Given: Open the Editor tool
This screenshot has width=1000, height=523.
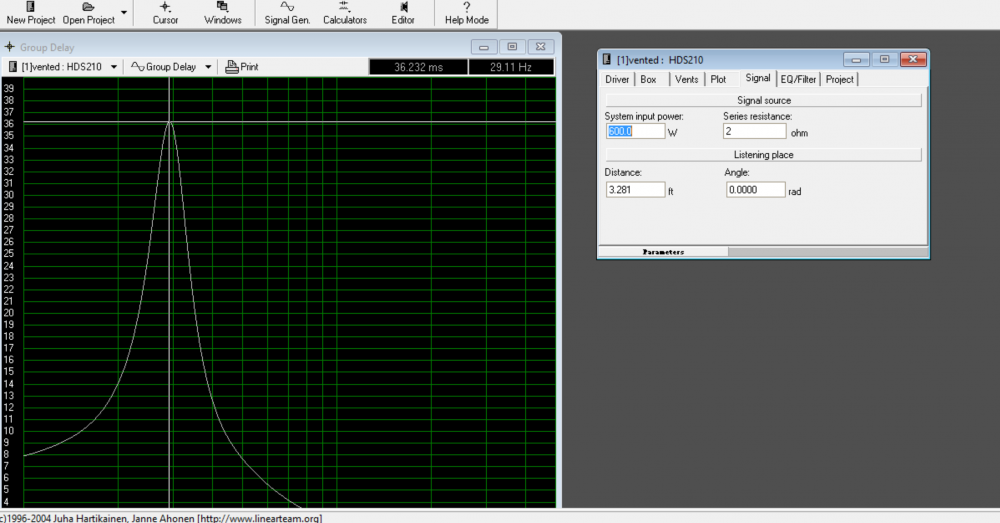Looking at the screenshot, I should [402, 13].
